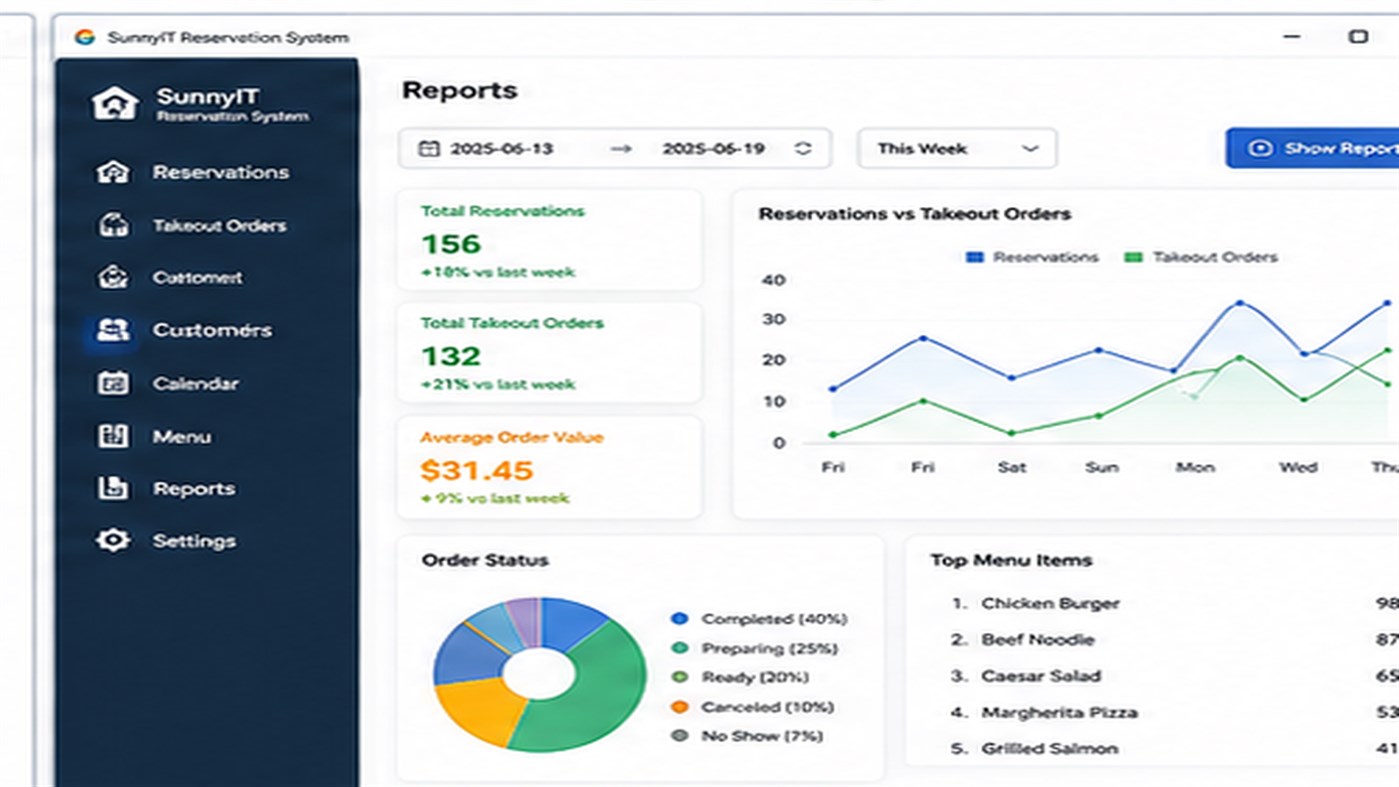The image size is (1399, 787).
Task: Click the SunnyIT house logo icon
Action: [114, 103]
